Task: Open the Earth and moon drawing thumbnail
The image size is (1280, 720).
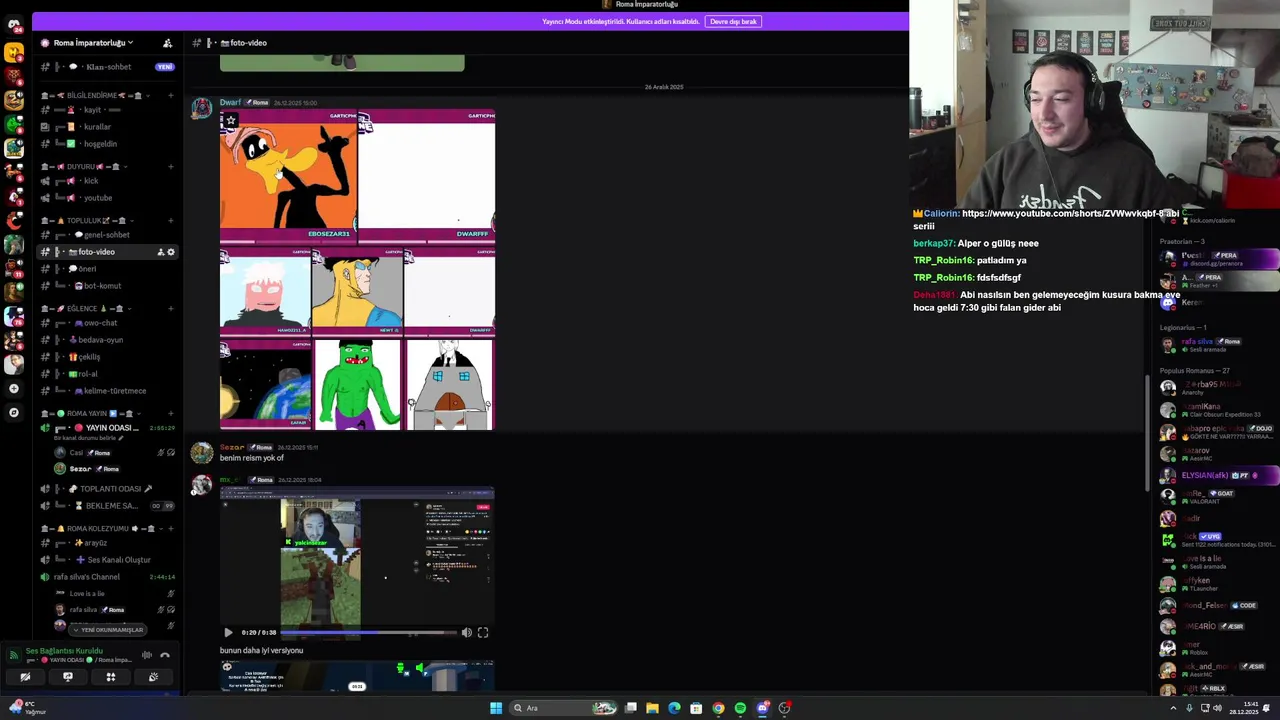Action: point(266,385)
